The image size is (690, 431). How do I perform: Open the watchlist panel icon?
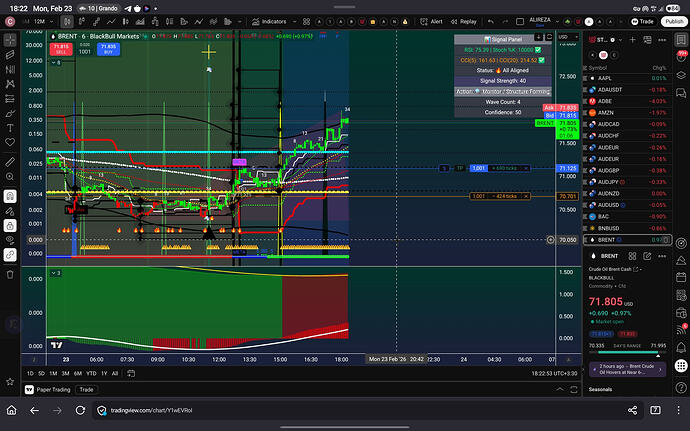pyautogui.click(x=681, y=40)
